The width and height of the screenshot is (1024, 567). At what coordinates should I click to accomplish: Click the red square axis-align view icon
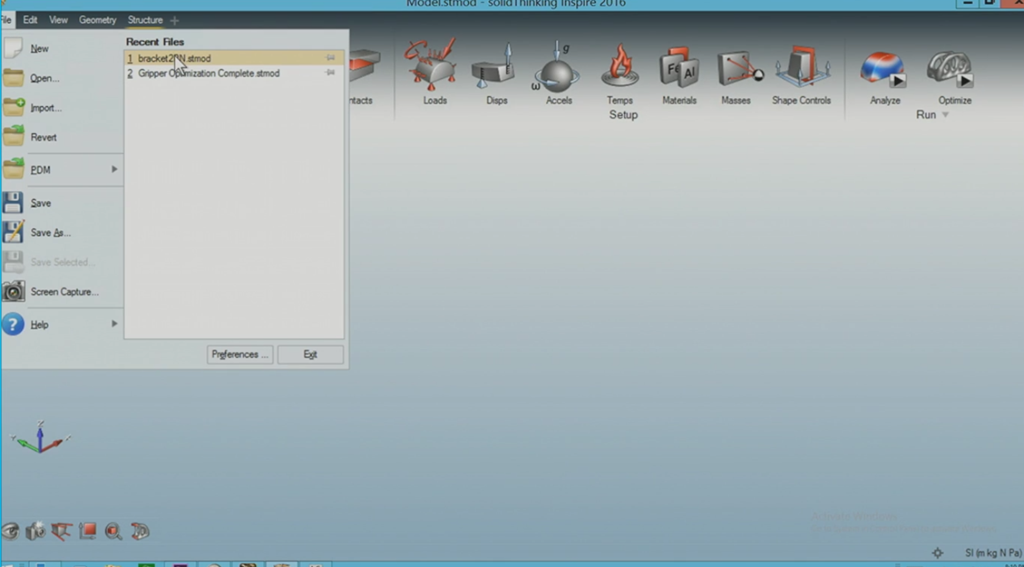(x=88, y=531)
